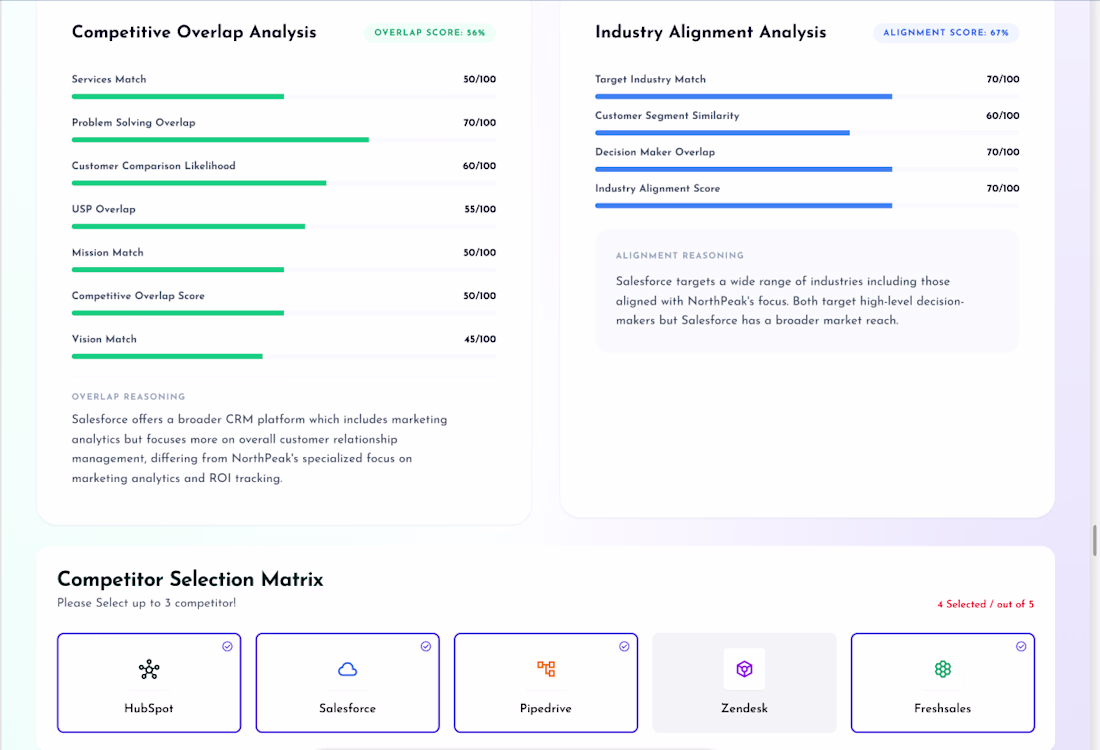Click the '4 Selected / out of 5' counter
Screen dimensions: 1100x750
(986, 604)
